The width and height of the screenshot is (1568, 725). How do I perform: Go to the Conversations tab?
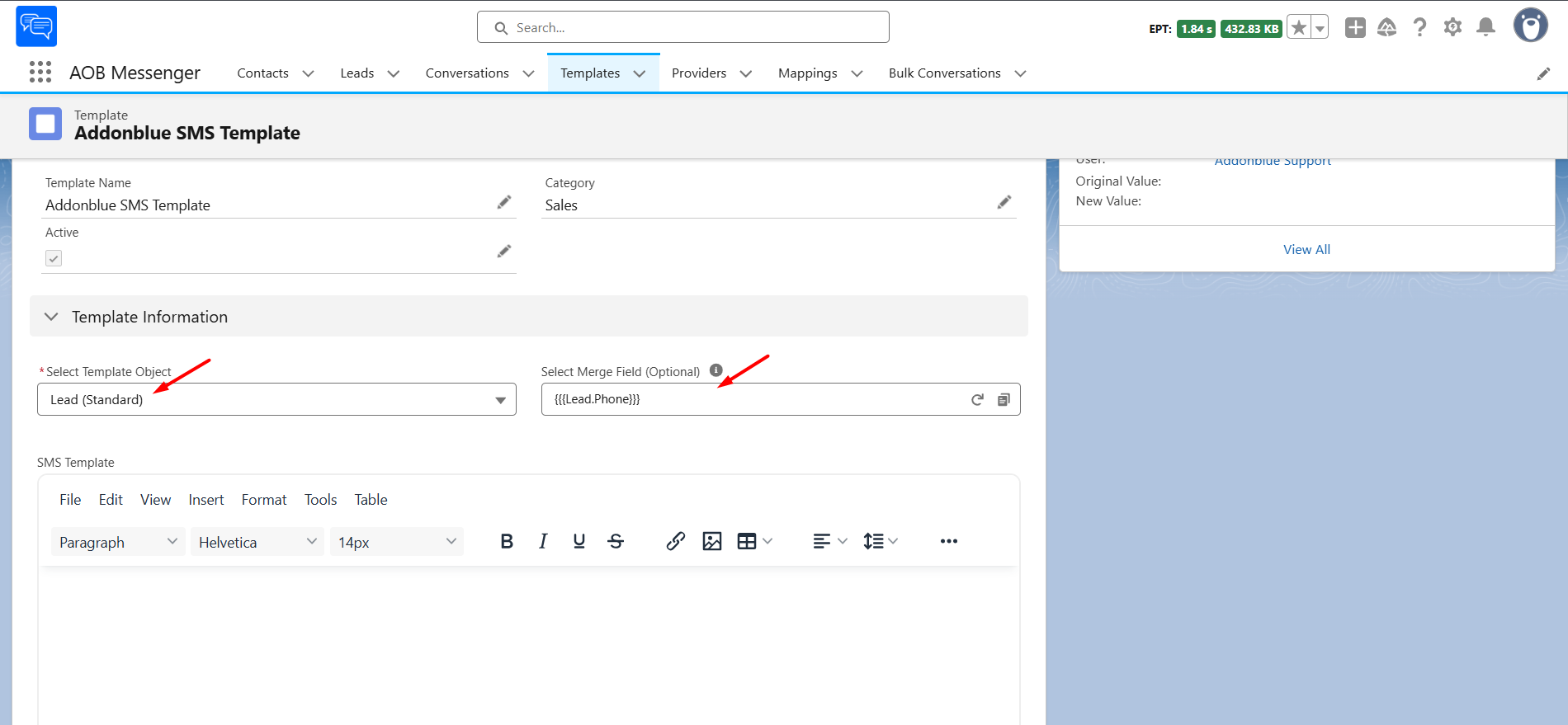[467, 73]
